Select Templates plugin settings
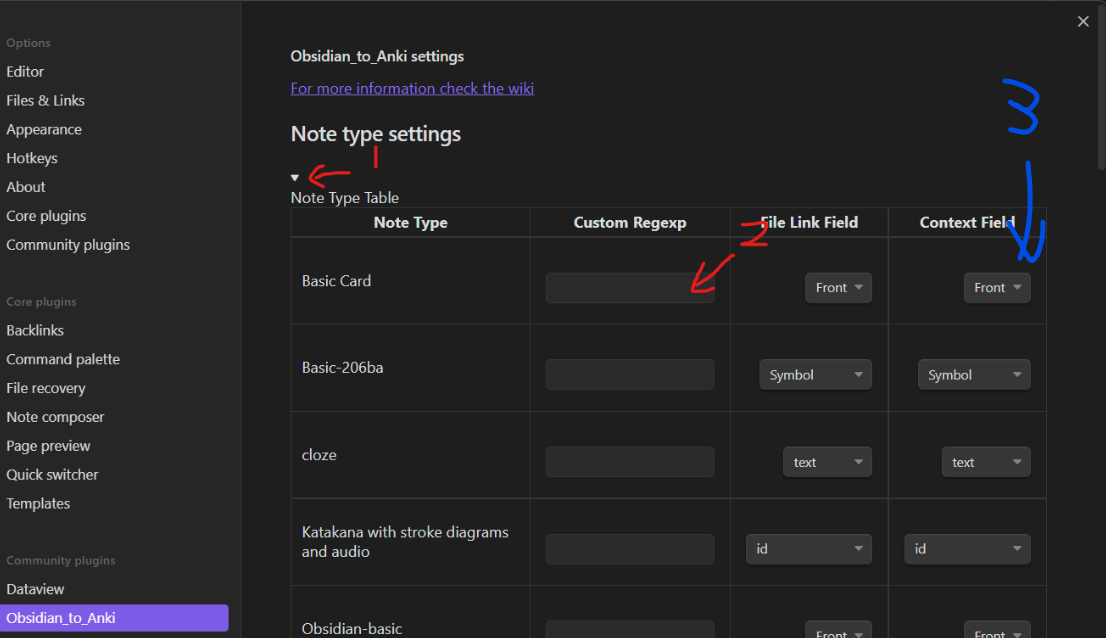1106x638 pixels. 38,504
